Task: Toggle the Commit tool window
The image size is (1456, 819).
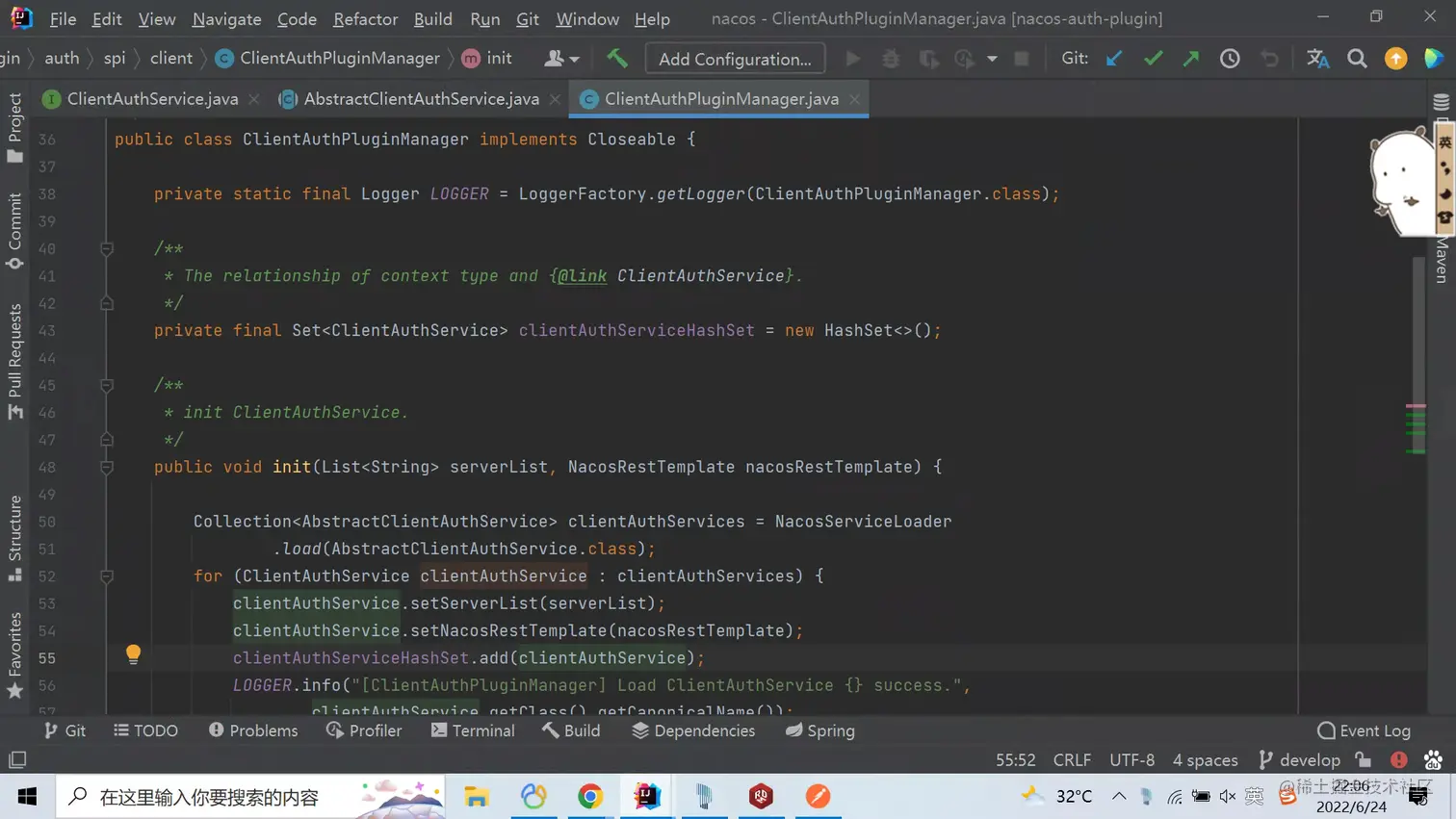Action: 14,231
